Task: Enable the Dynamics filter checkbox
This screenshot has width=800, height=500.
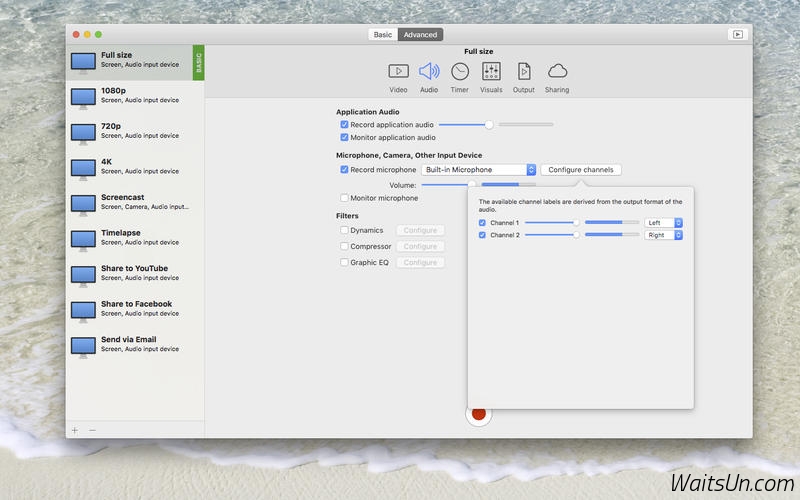Action: (x=344, y=230)
